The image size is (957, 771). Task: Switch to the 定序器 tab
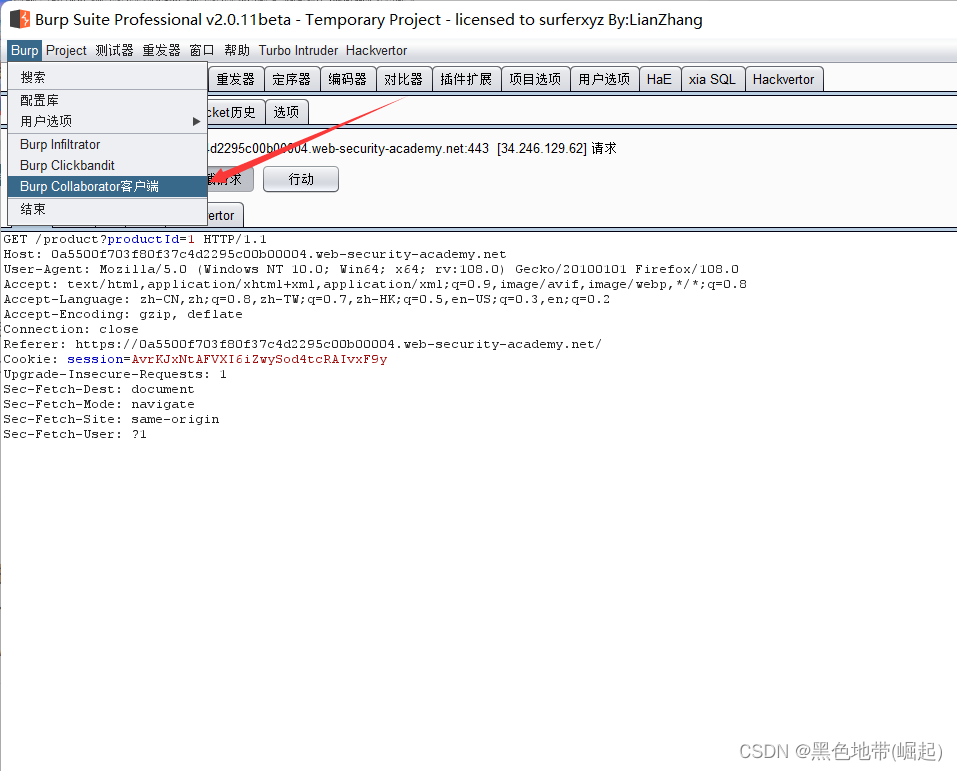pyautogui.click(x=291, y=79)
